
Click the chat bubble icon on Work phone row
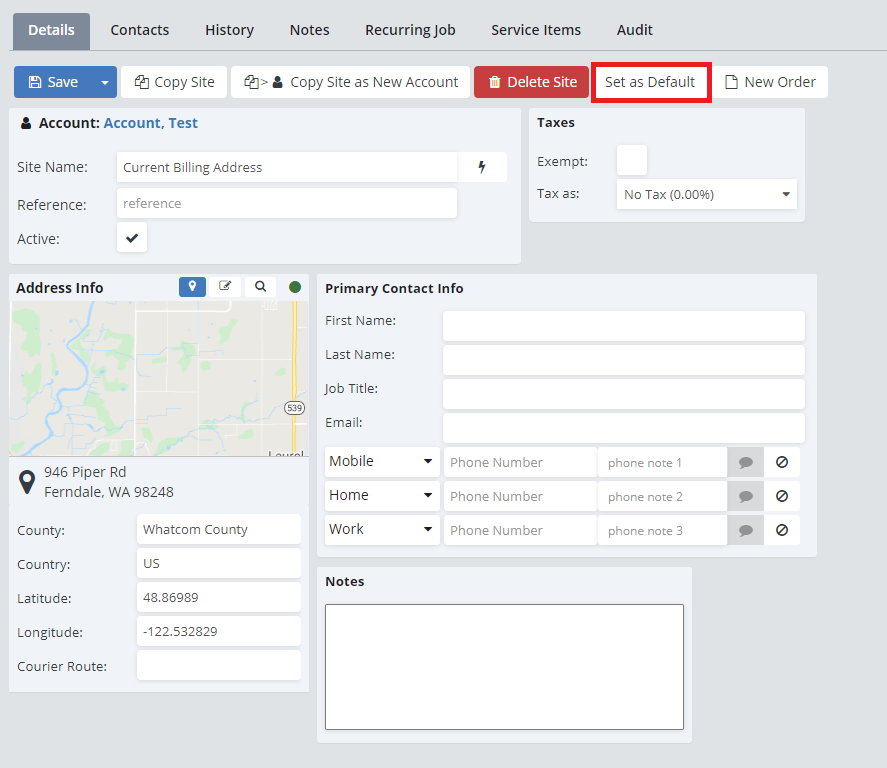click(x=745, y=531)
